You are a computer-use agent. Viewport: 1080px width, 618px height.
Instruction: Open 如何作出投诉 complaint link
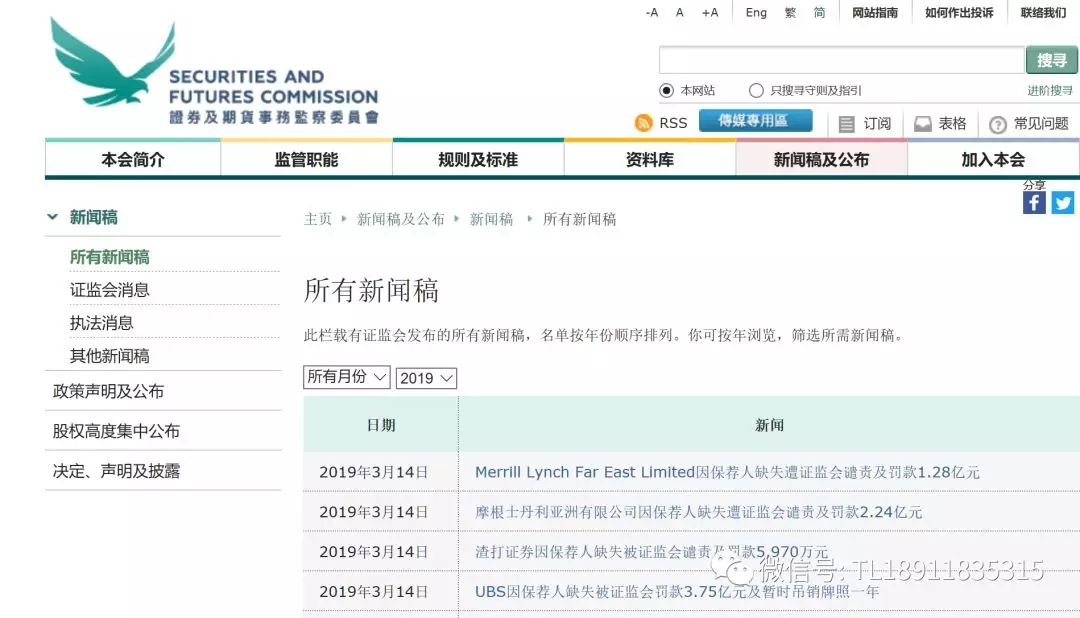point(959,12)
